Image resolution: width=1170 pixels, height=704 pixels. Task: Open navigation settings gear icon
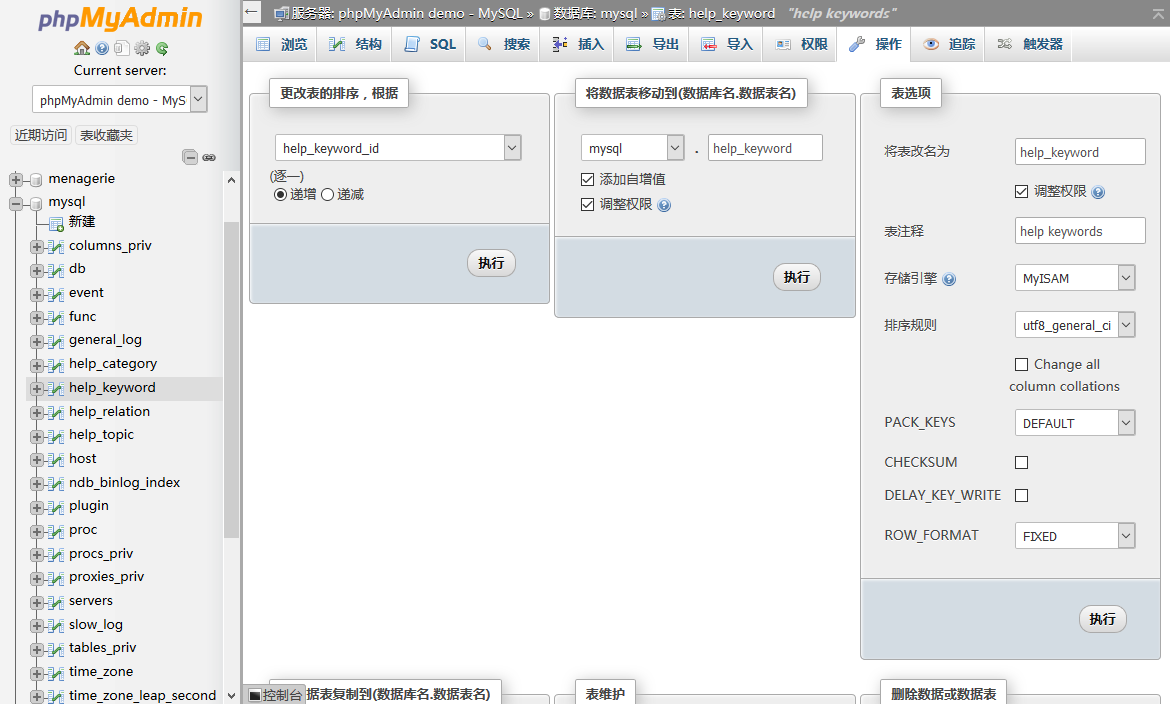[142, 48]
